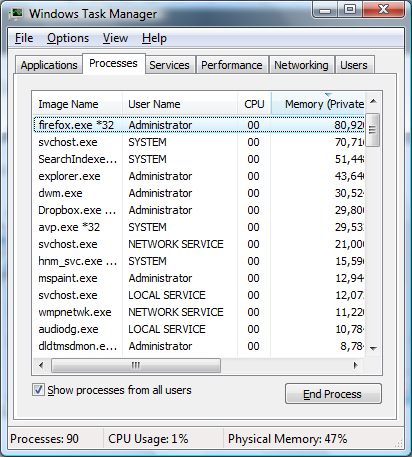Select the Dropbox.exe process
This screenshot has height=457, width=412.
click(199, 210)
